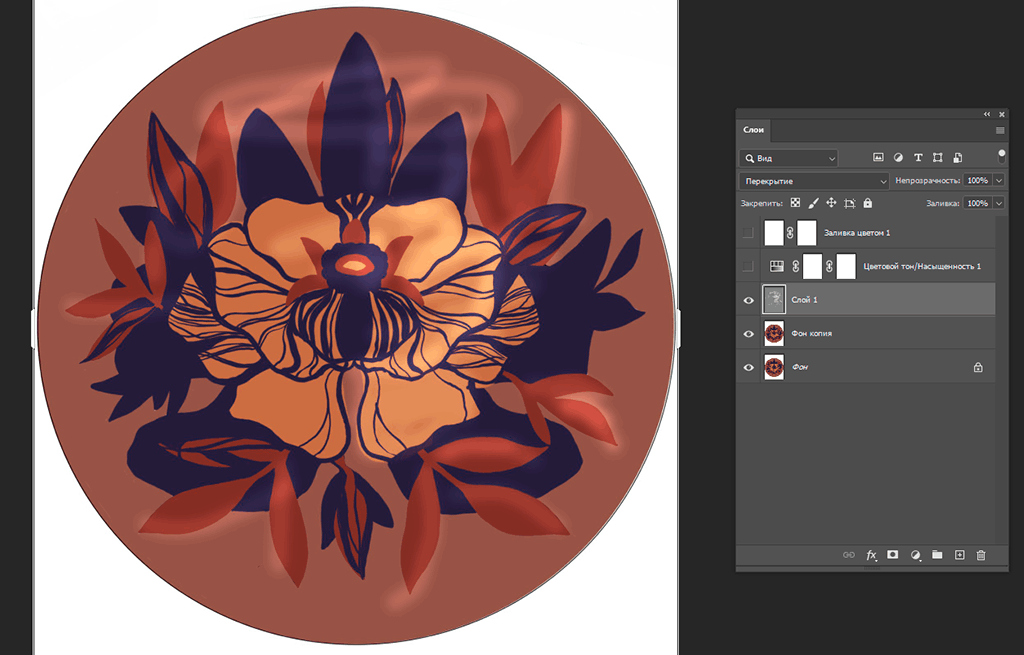Toggle the layer filtering on/off switch
Screen dimensions: 1024x655
pos(1002,155)
